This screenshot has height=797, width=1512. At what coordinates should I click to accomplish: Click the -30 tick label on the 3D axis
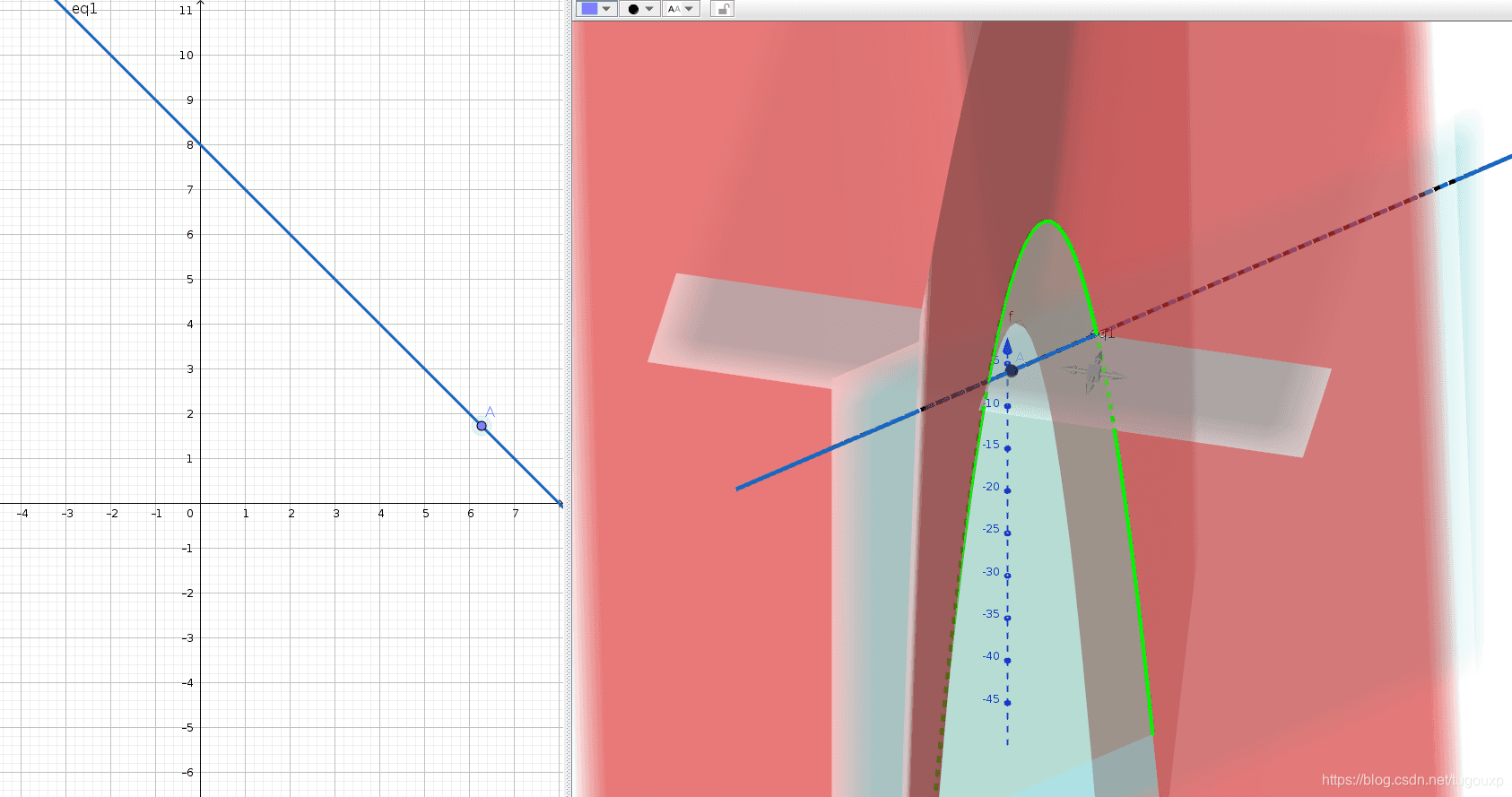coord(990,572)
